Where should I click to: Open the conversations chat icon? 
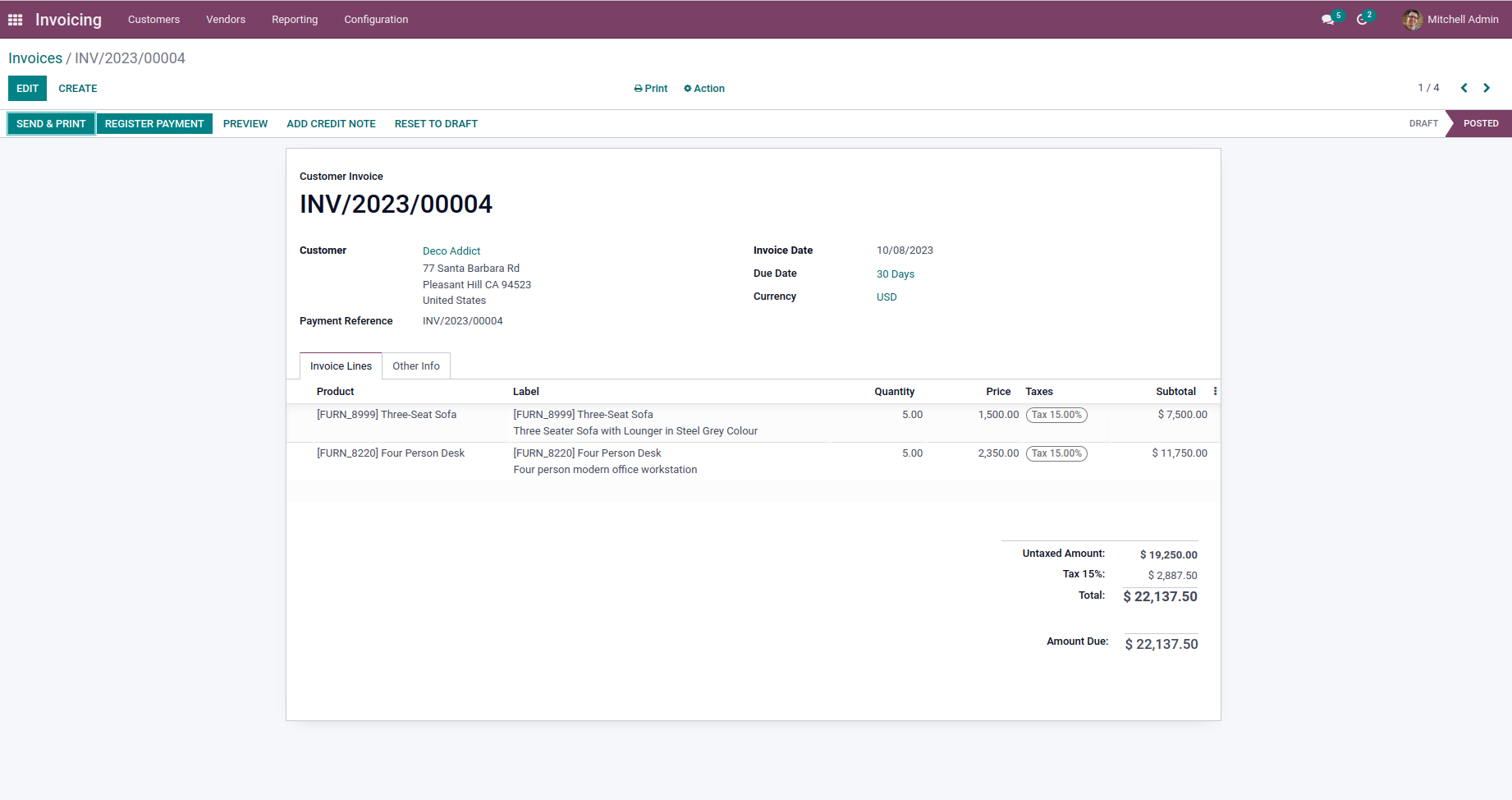(x=1327, y=20)
